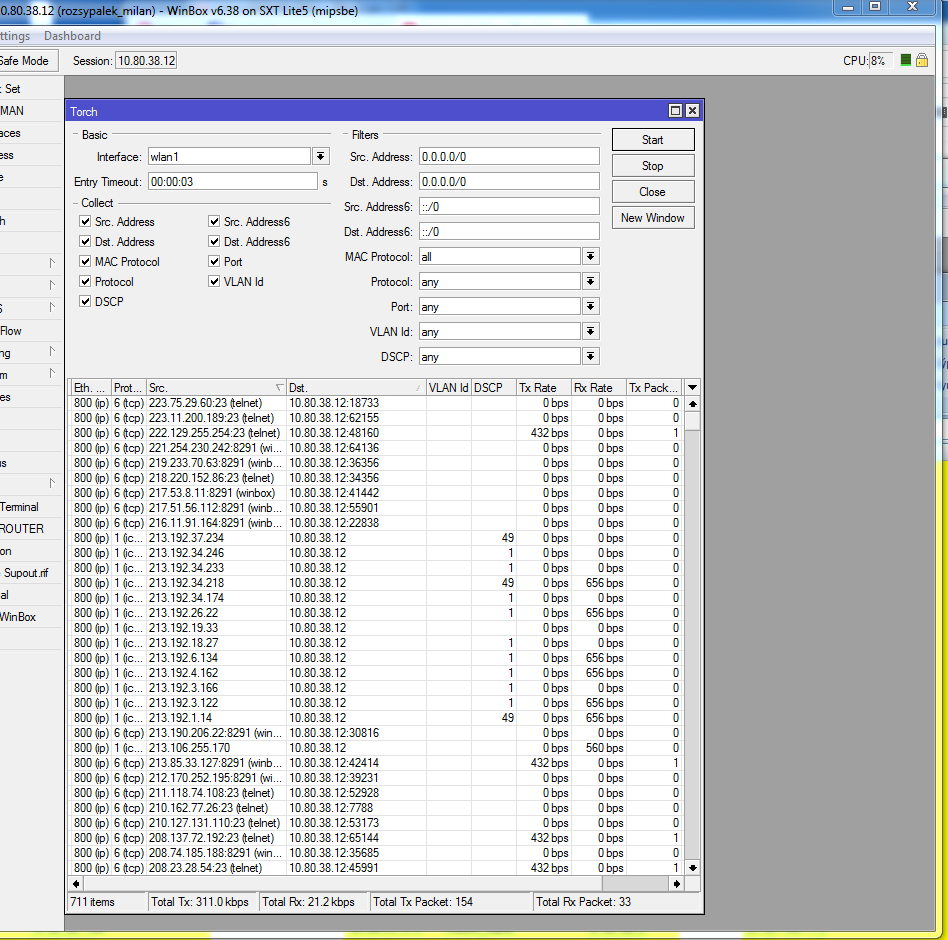Screen dimensions: 948x940
Task: Select the row with source 213.192.1.14
Action: (x=375, y=718)
